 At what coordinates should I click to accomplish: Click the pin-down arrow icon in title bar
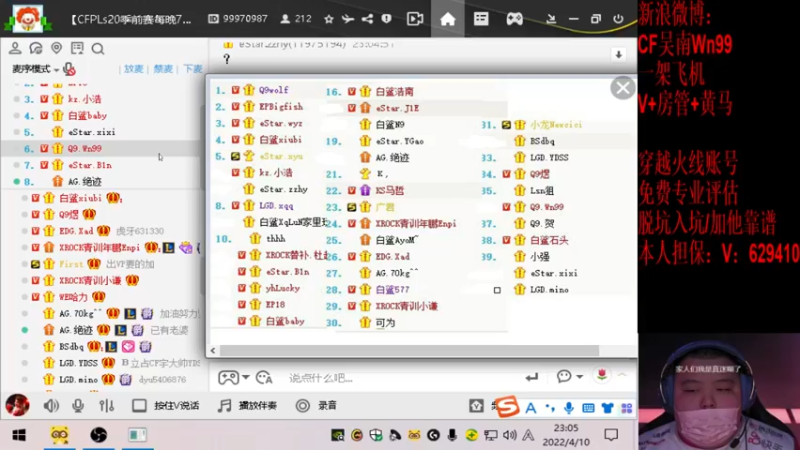tap(551, 19)
